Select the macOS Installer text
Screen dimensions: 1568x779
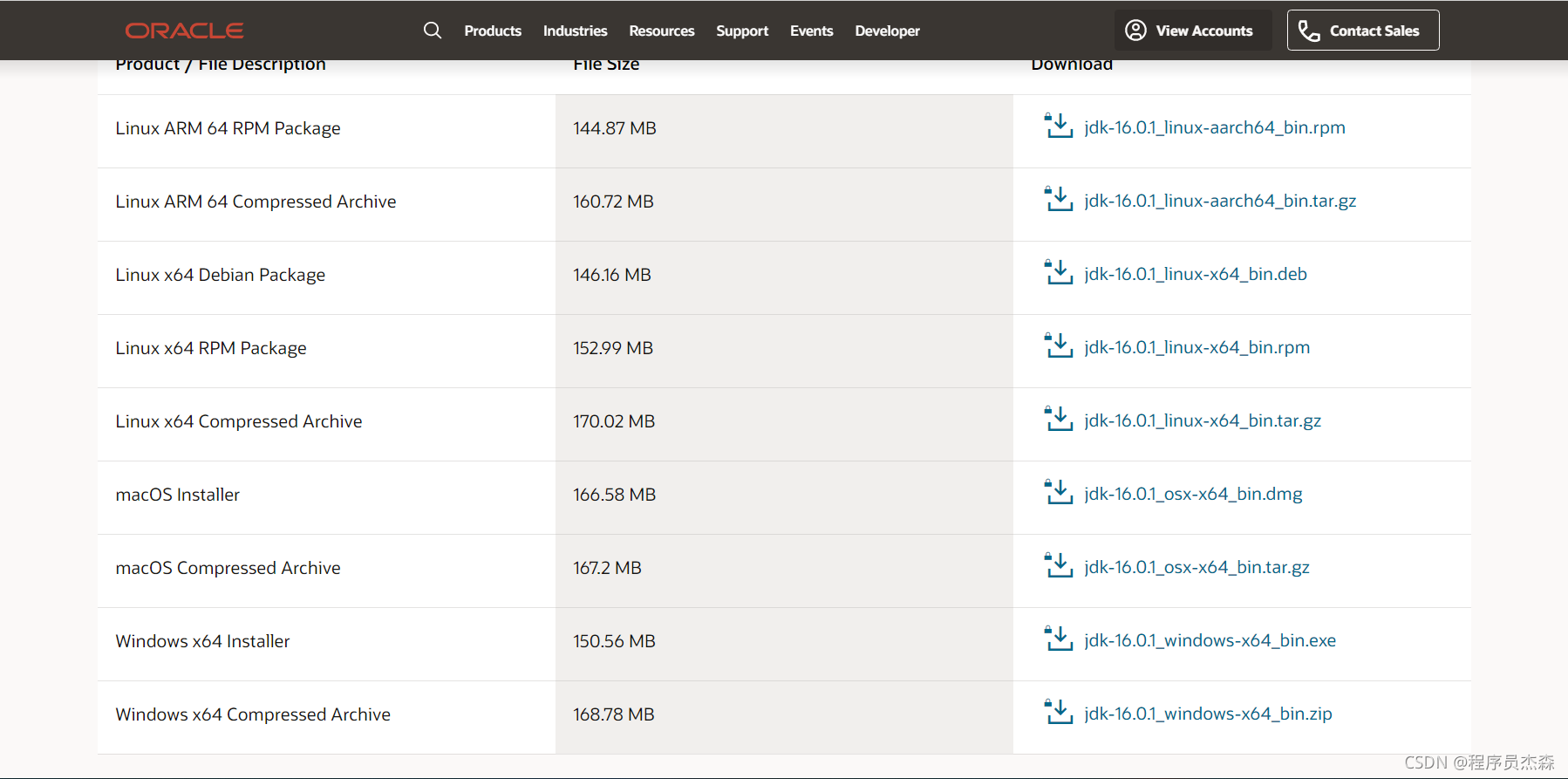coord(177,495)
